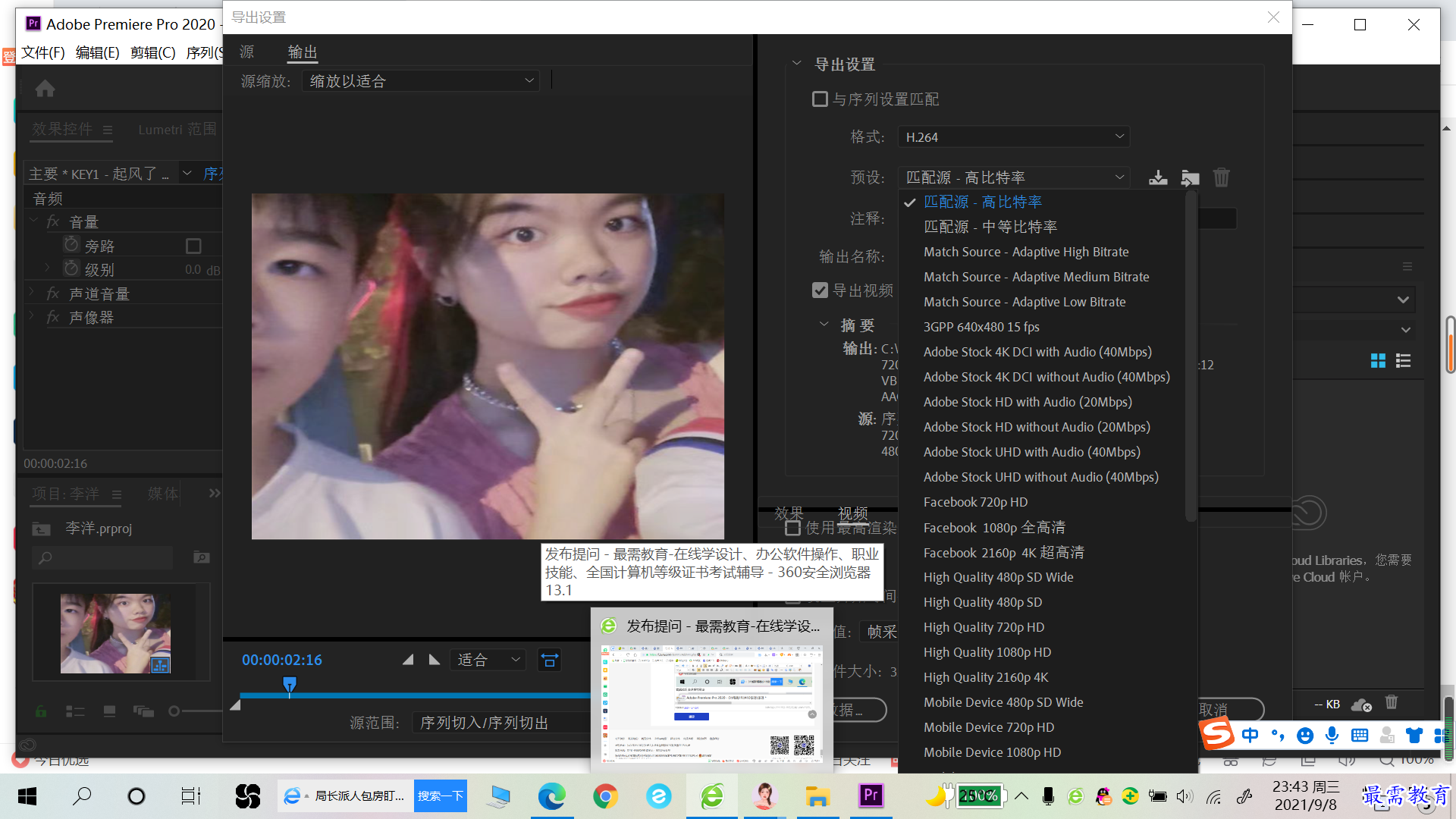The height and width of the screenshot is (819, 1456).
Task: Choose 3GPP 640x480 15 fps preset
Action: click(x=981, y=327)
